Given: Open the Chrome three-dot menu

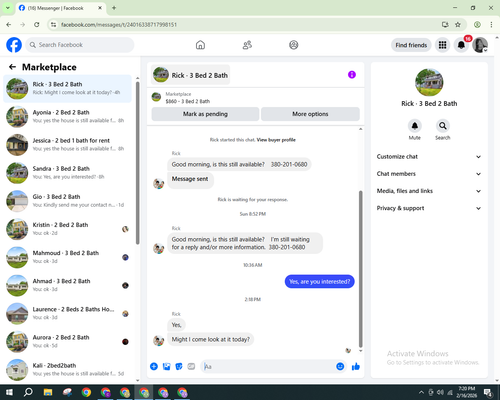Looking at the screenshot, I should 491,25.
